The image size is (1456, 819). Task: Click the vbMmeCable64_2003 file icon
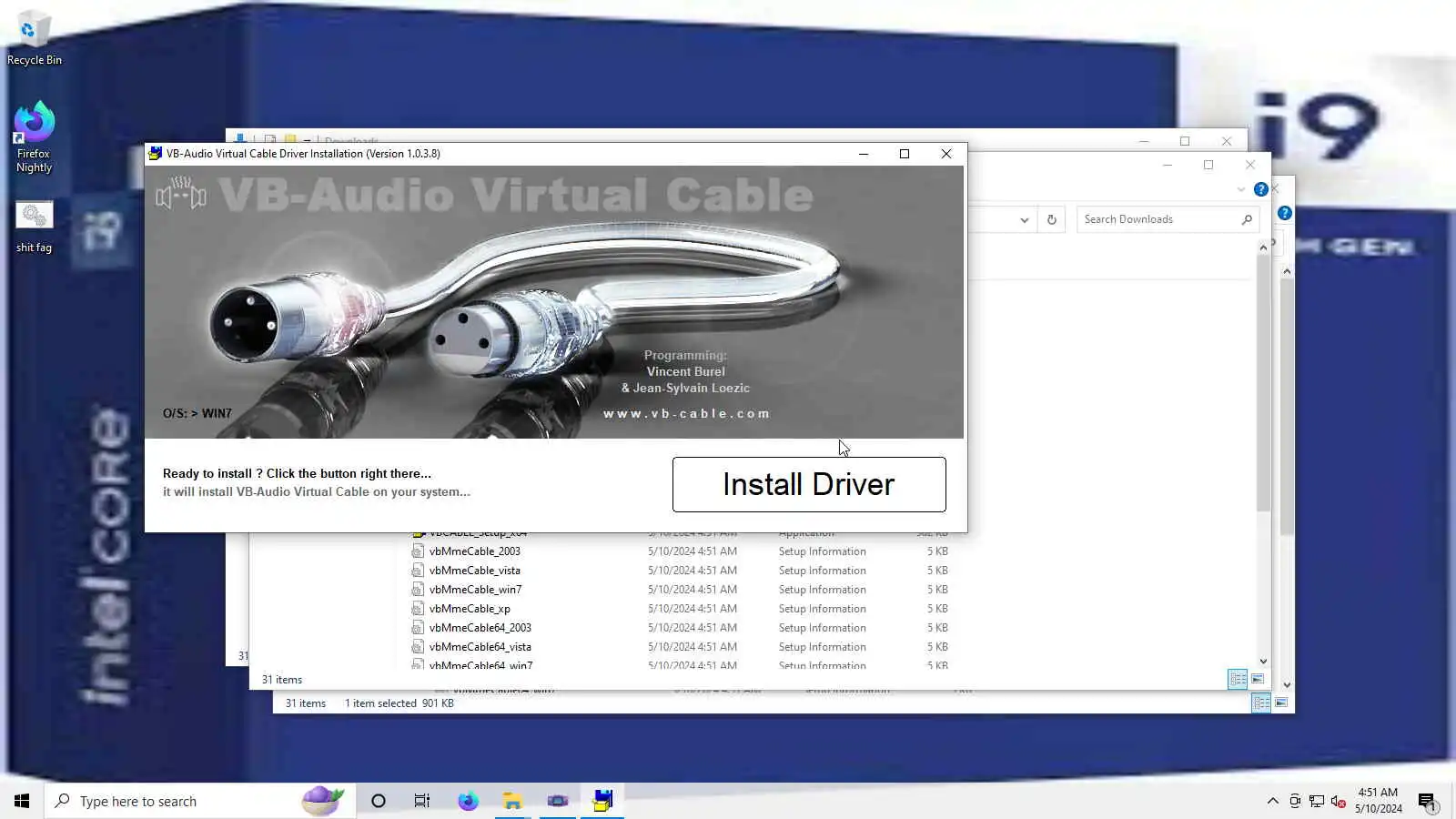[x=418, y=628]
